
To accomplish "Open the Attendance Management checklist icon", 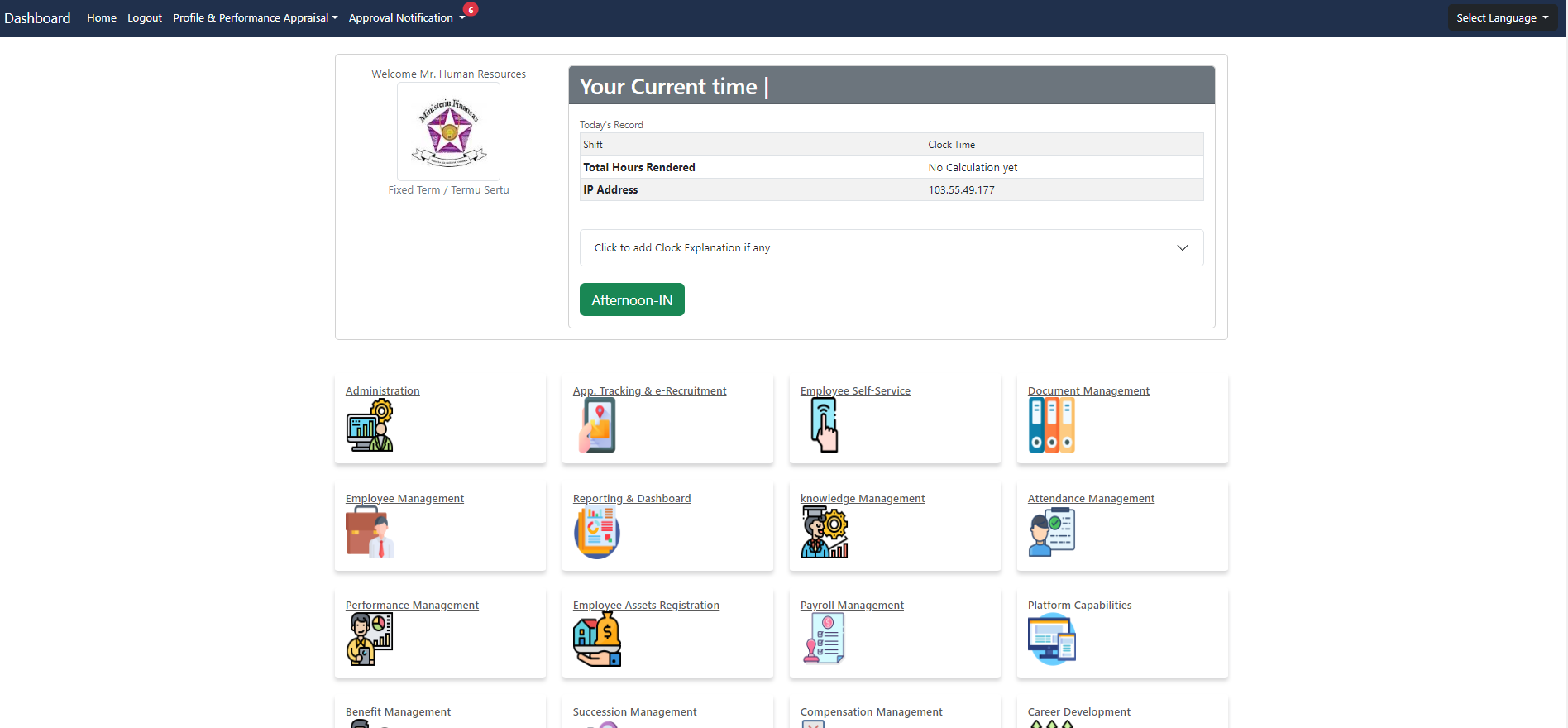I will click(x=1051, y=532).
